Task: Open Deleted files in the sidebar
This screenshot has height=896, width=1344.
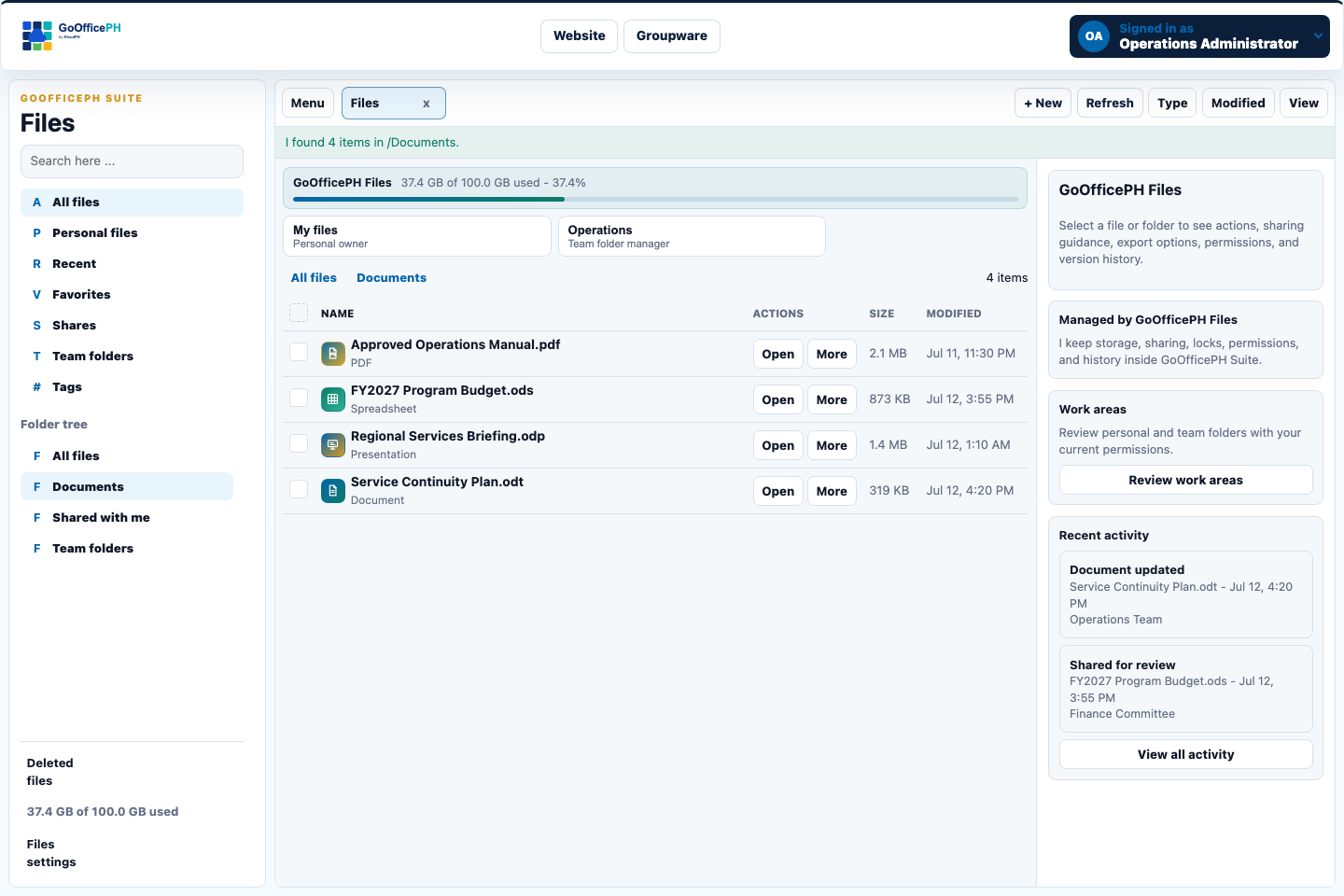Action: click(50, 772)
